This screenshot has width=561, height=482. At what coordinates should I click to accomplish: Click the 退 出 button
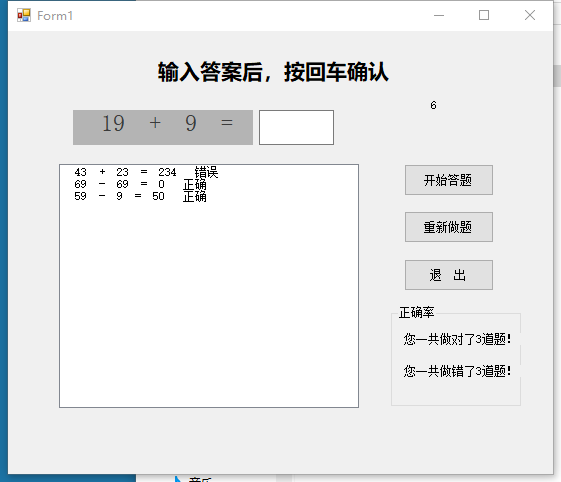(449, 275)
